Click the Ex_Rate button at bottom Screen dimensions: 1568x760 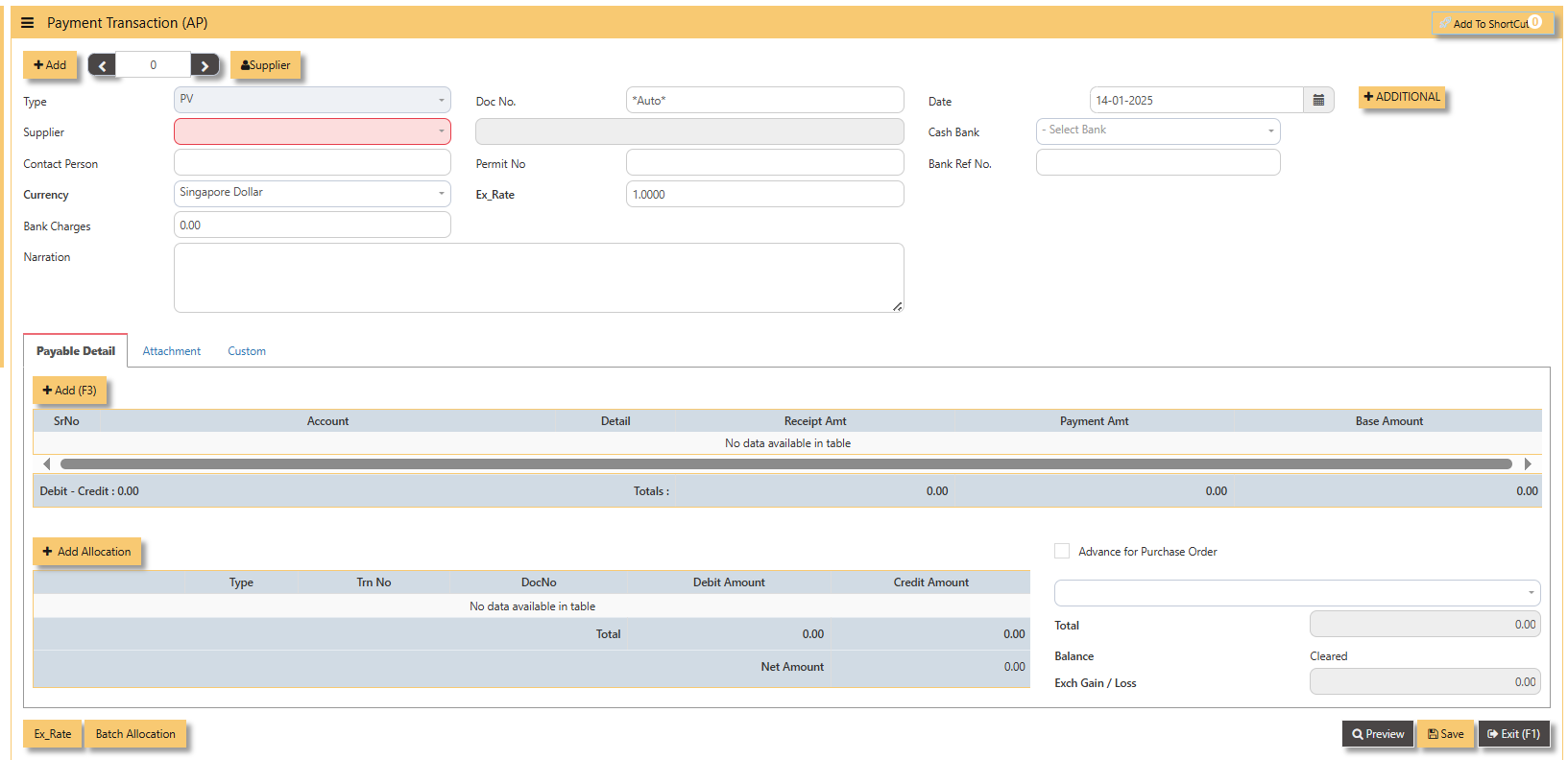pyautogui.click(x=53, y=734)
